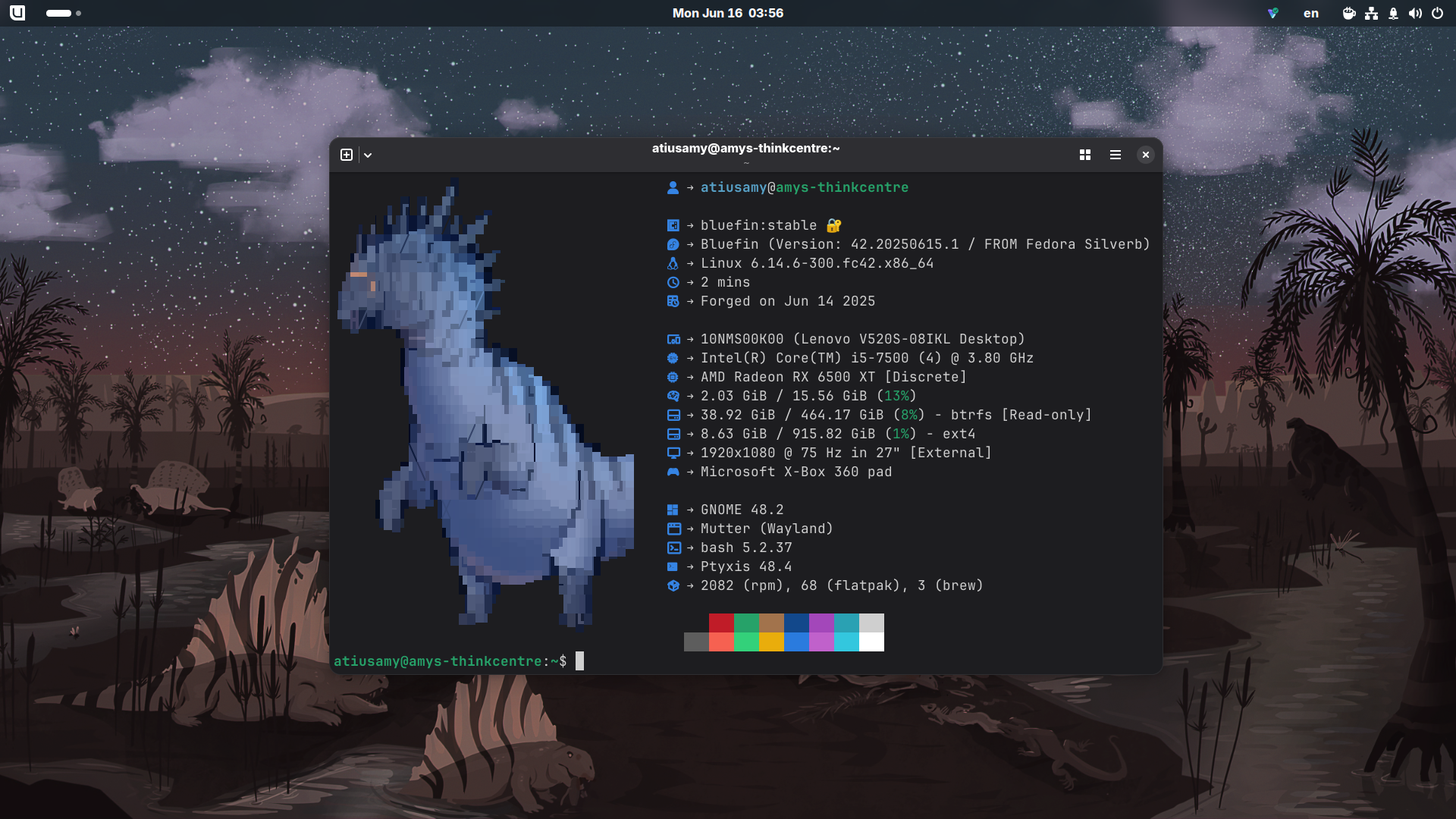Click the computer icon beside 10NMS00K00
The image size is (1456, 819).
pyautogui.click(x=673, y=339)
